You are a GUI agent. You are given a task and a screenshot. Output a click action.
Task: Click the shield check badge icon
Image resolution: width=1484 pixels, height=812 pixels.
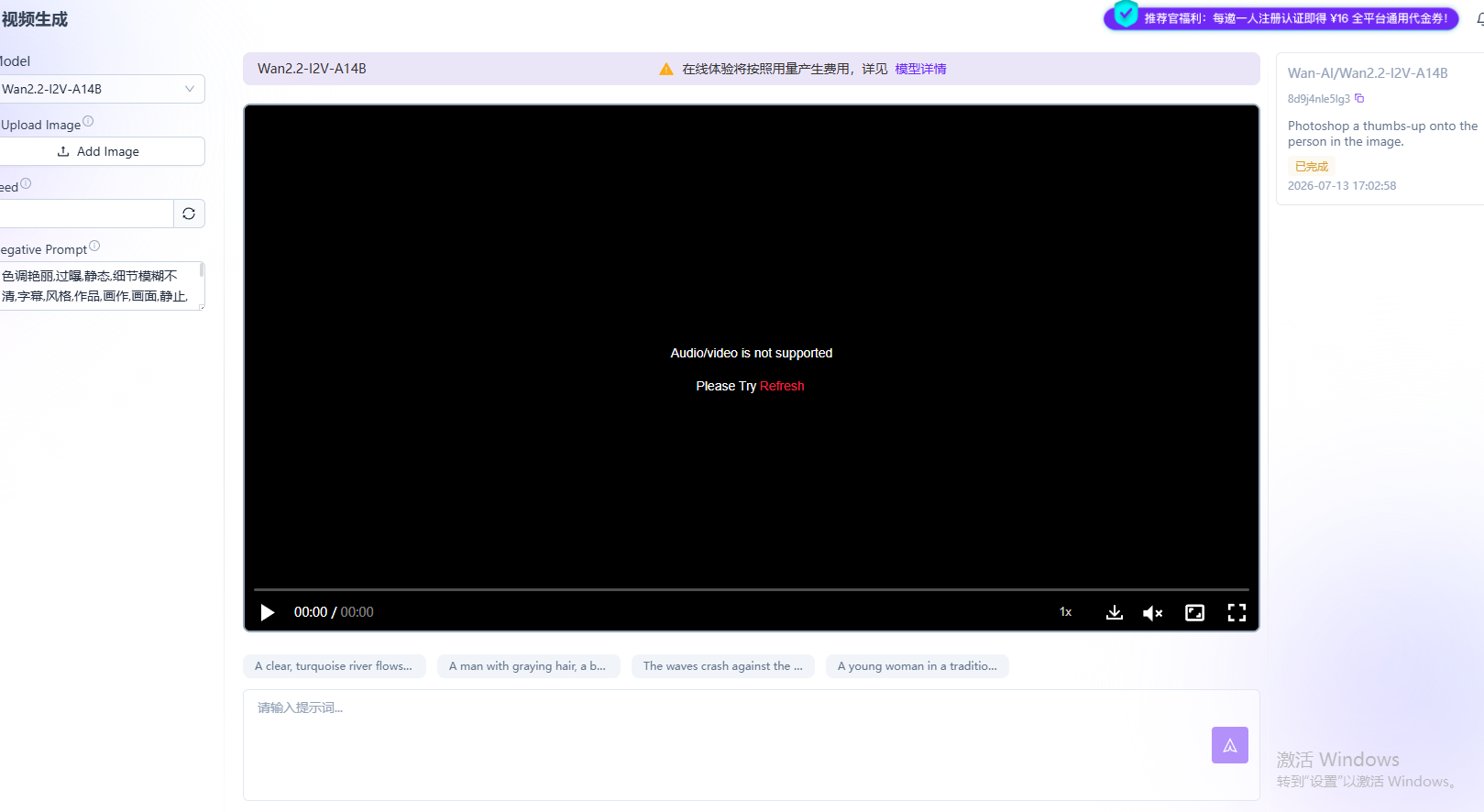[1126, 14]
